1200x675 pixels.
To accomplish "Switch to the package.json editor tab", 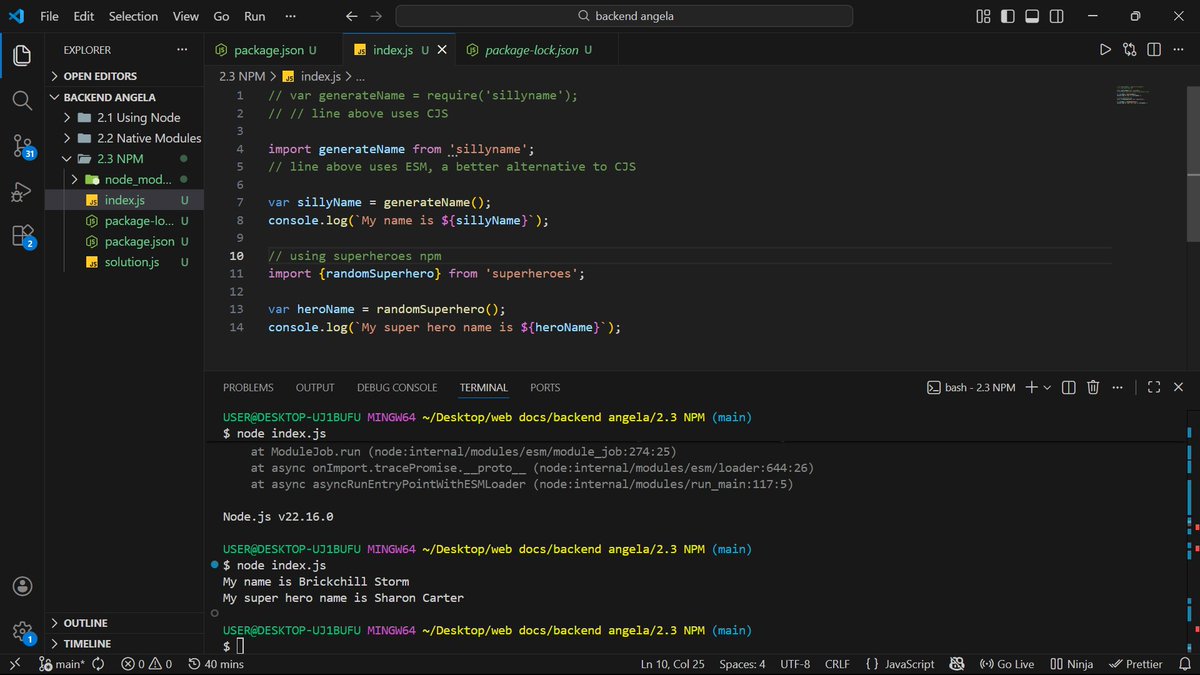I will tap(273, 49).
